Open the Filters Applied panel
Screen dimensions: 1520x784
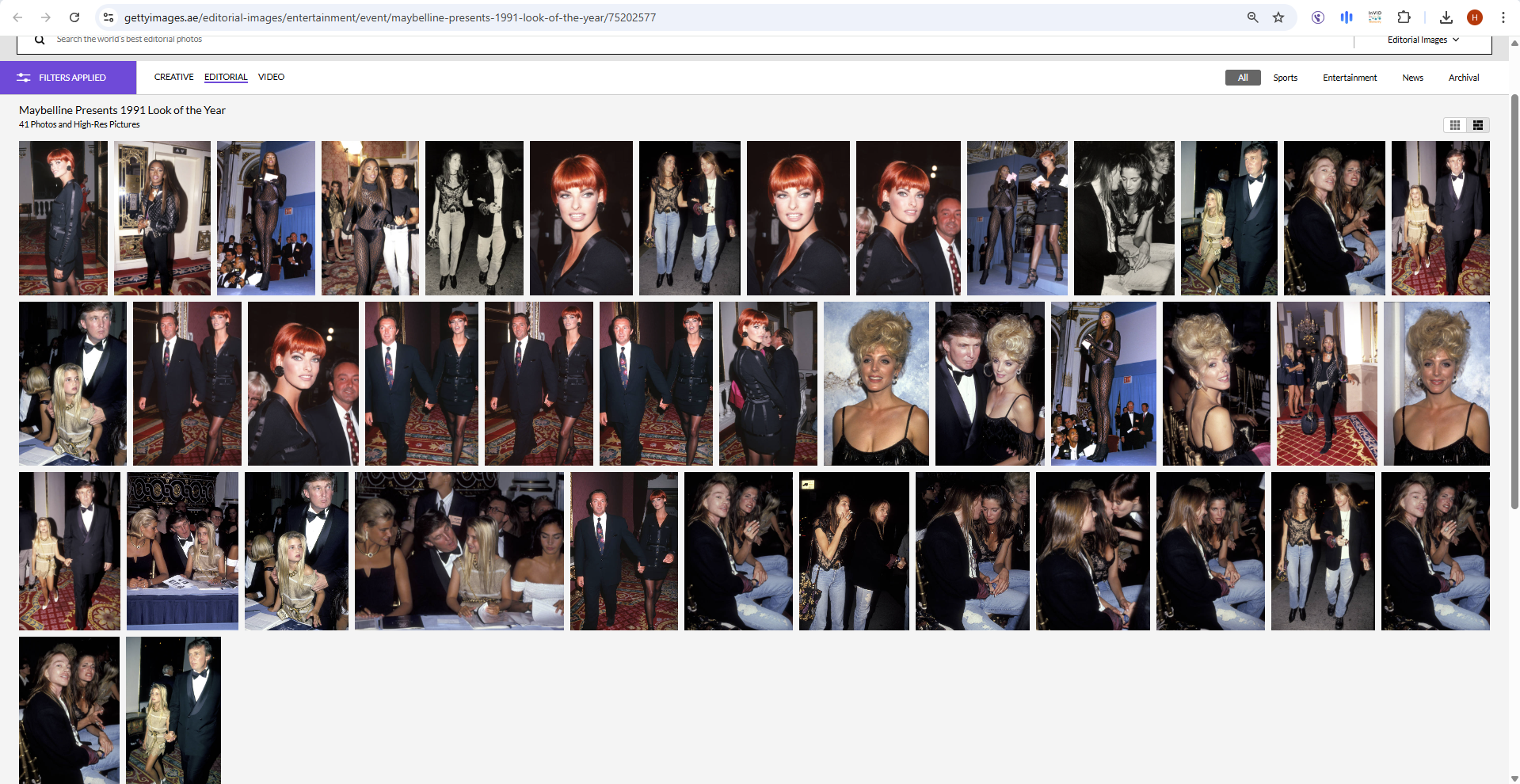click(x=68, y=78)
